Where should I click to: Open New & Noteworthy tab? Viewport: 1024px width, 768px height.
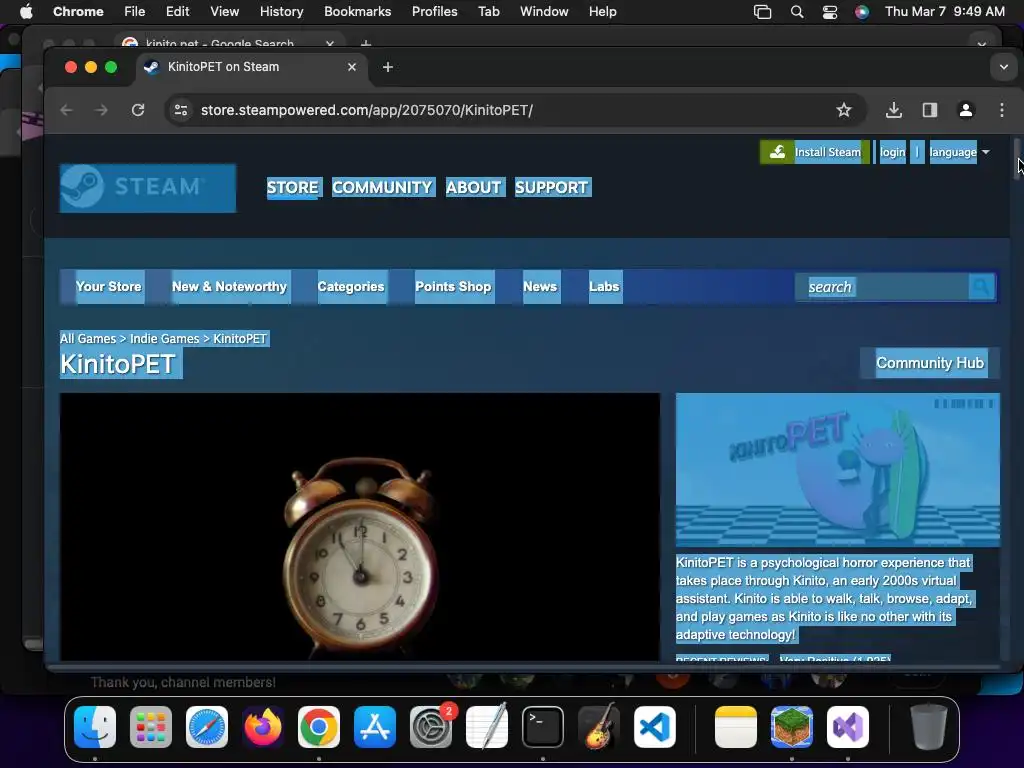pos(229,287)
